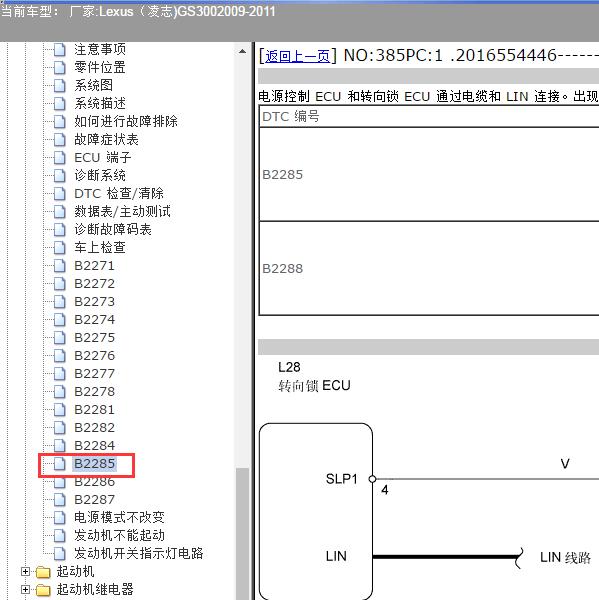Select highlighted B2285 tree item
The image size is (599, 600).
pos(94,463)
